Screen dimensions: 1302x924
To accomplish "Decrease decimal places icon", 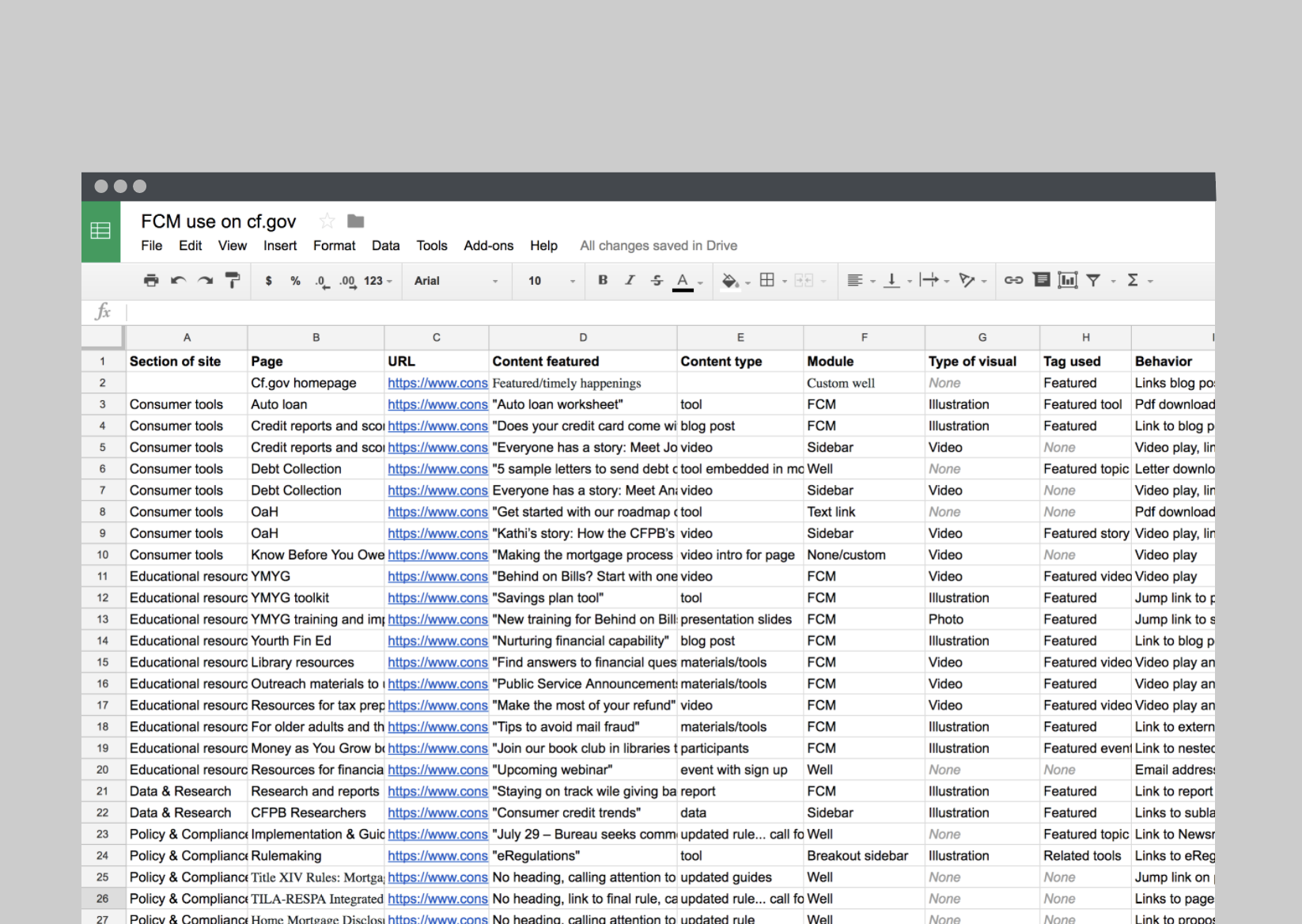I will [322, 281].
